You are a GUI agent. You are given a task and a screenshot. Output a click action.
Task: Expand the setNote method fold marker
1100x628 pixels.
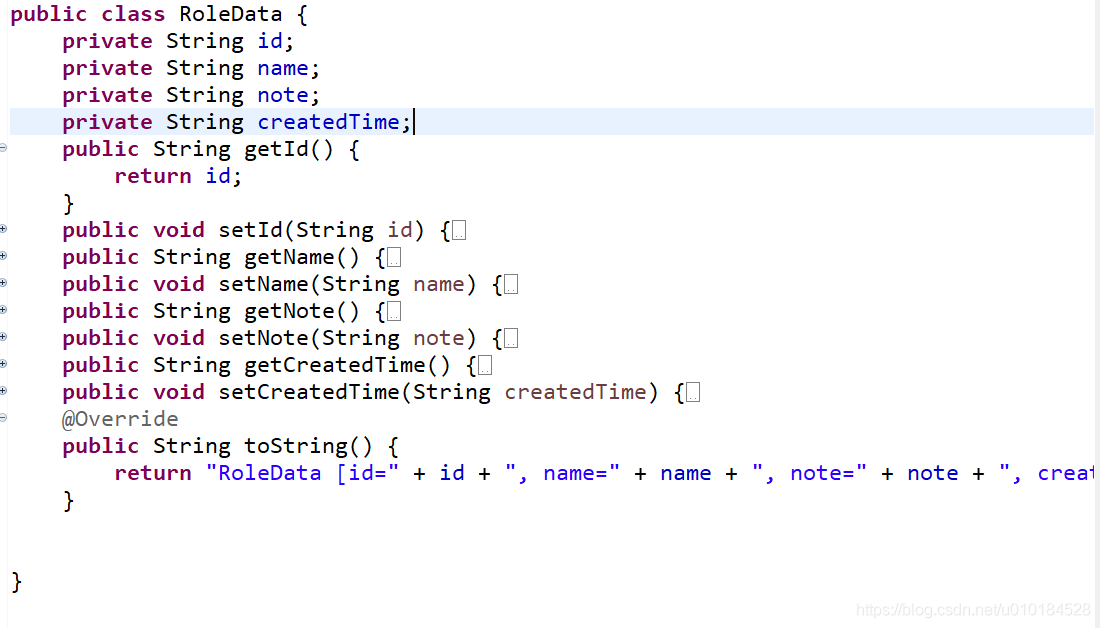coord(3,337)
